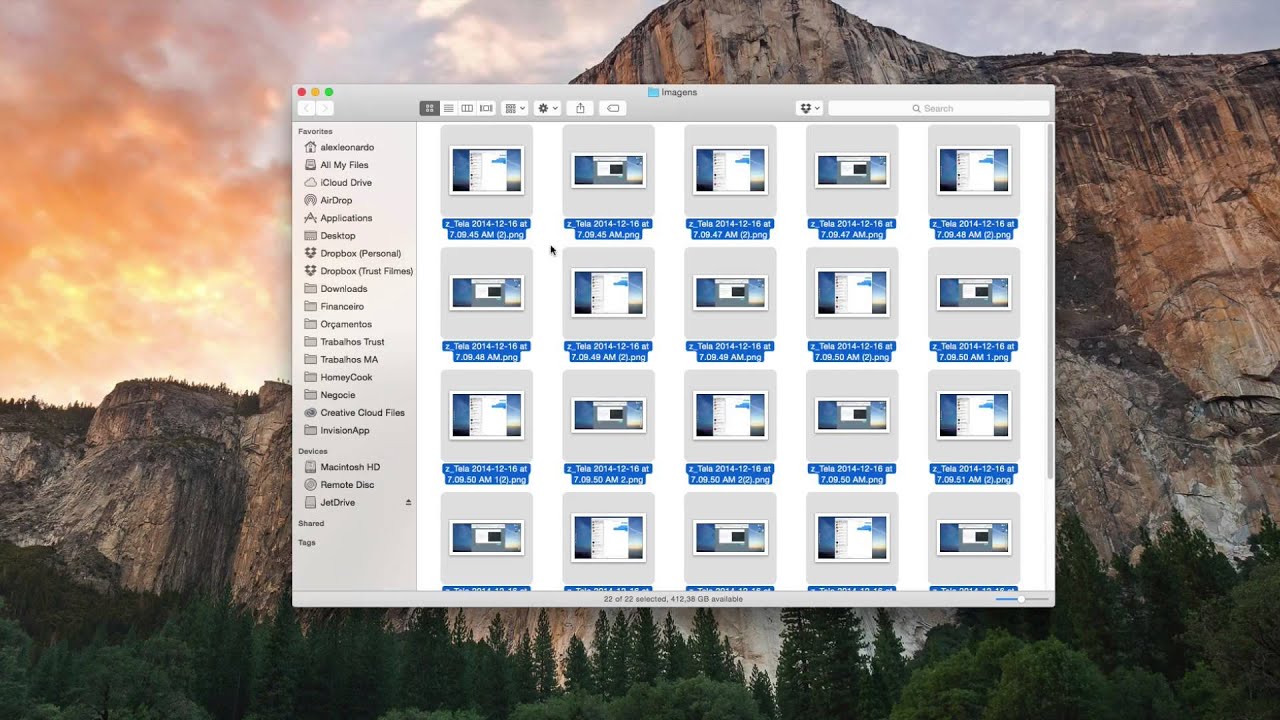Go back with the back arrow

[306, 108]
